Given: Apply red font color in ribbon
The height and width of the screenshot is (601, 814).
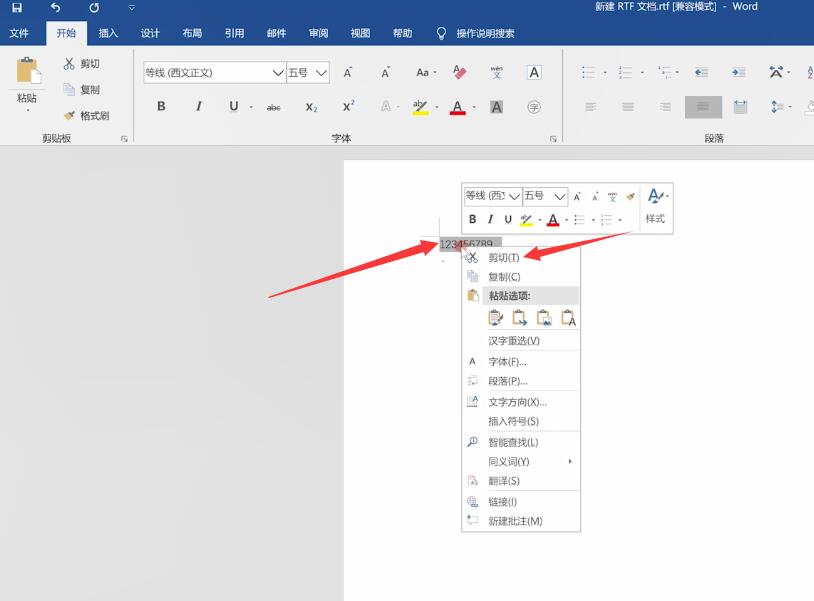Looking at the screenshot, I should point(457,107).
